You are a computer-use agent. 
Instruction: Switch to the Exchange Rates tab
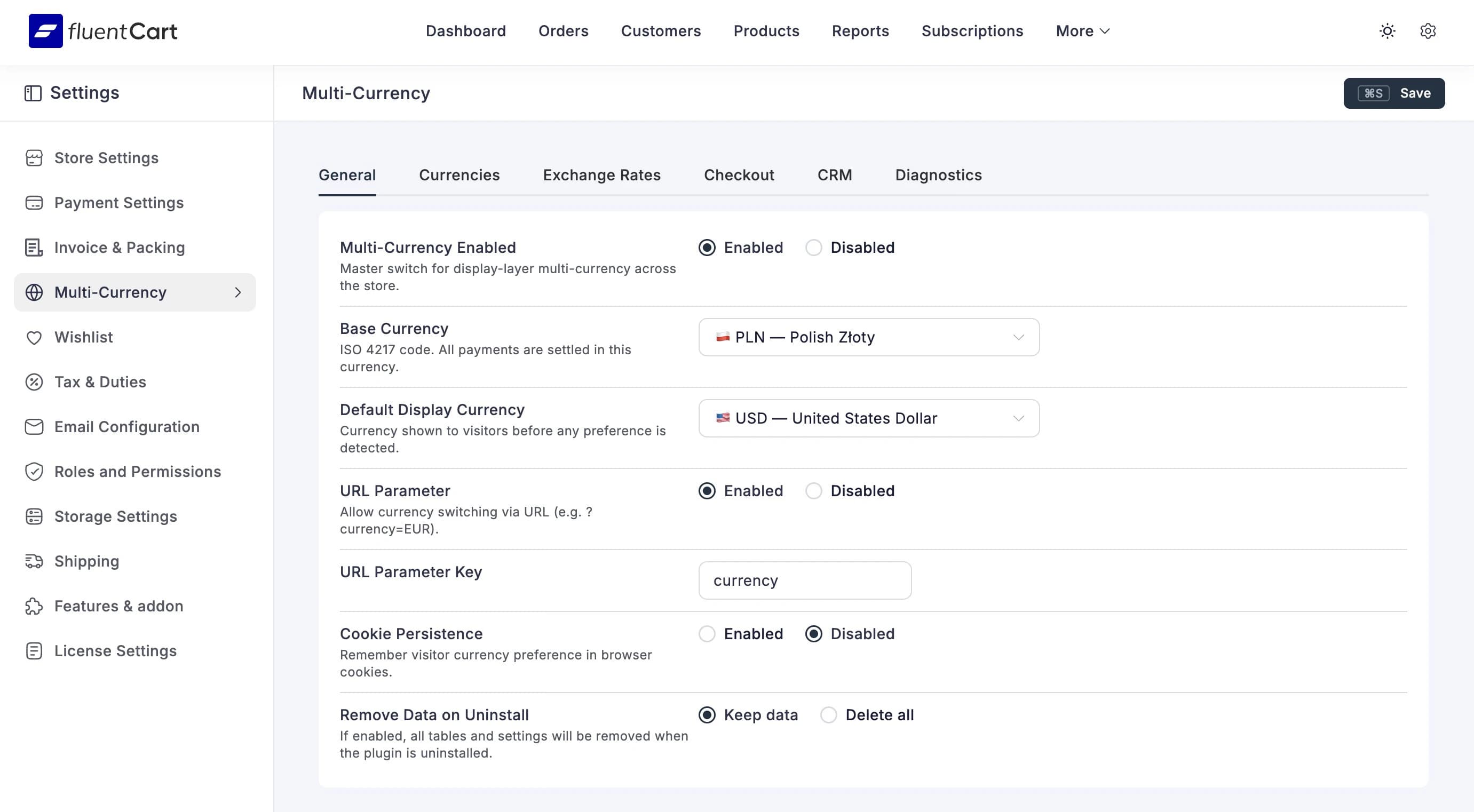tap(601, 175)
